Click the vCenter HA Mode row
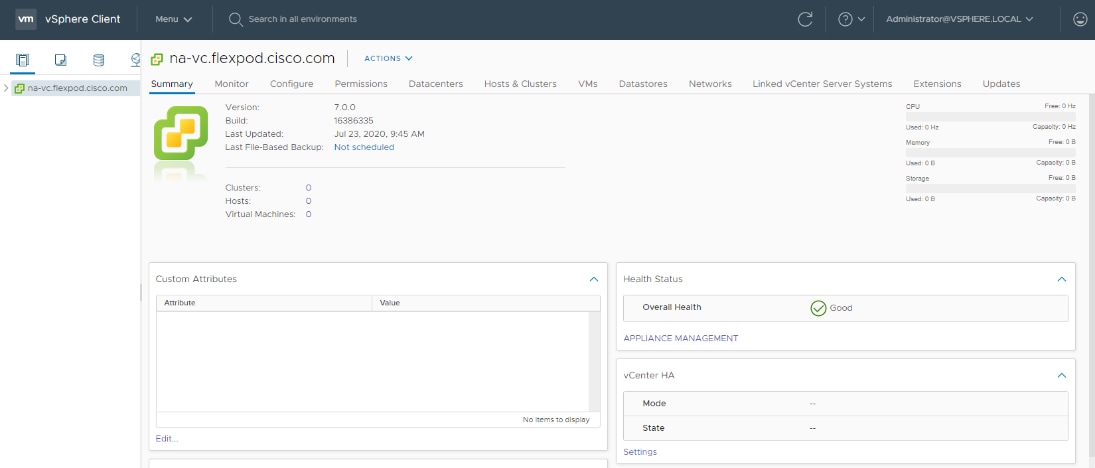Viewport: 1095px width, 468px height. pos(845,404)
